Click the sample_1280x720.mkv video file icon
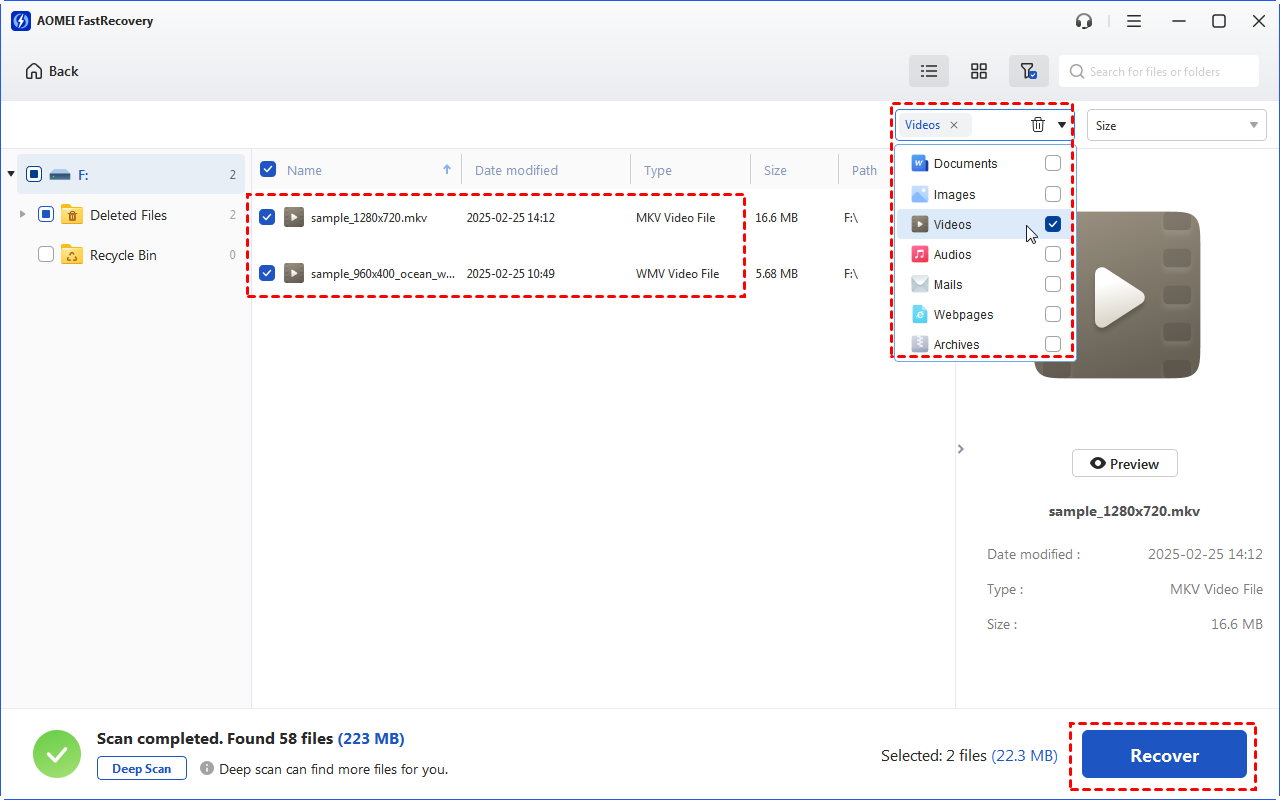 coord(294,217)
